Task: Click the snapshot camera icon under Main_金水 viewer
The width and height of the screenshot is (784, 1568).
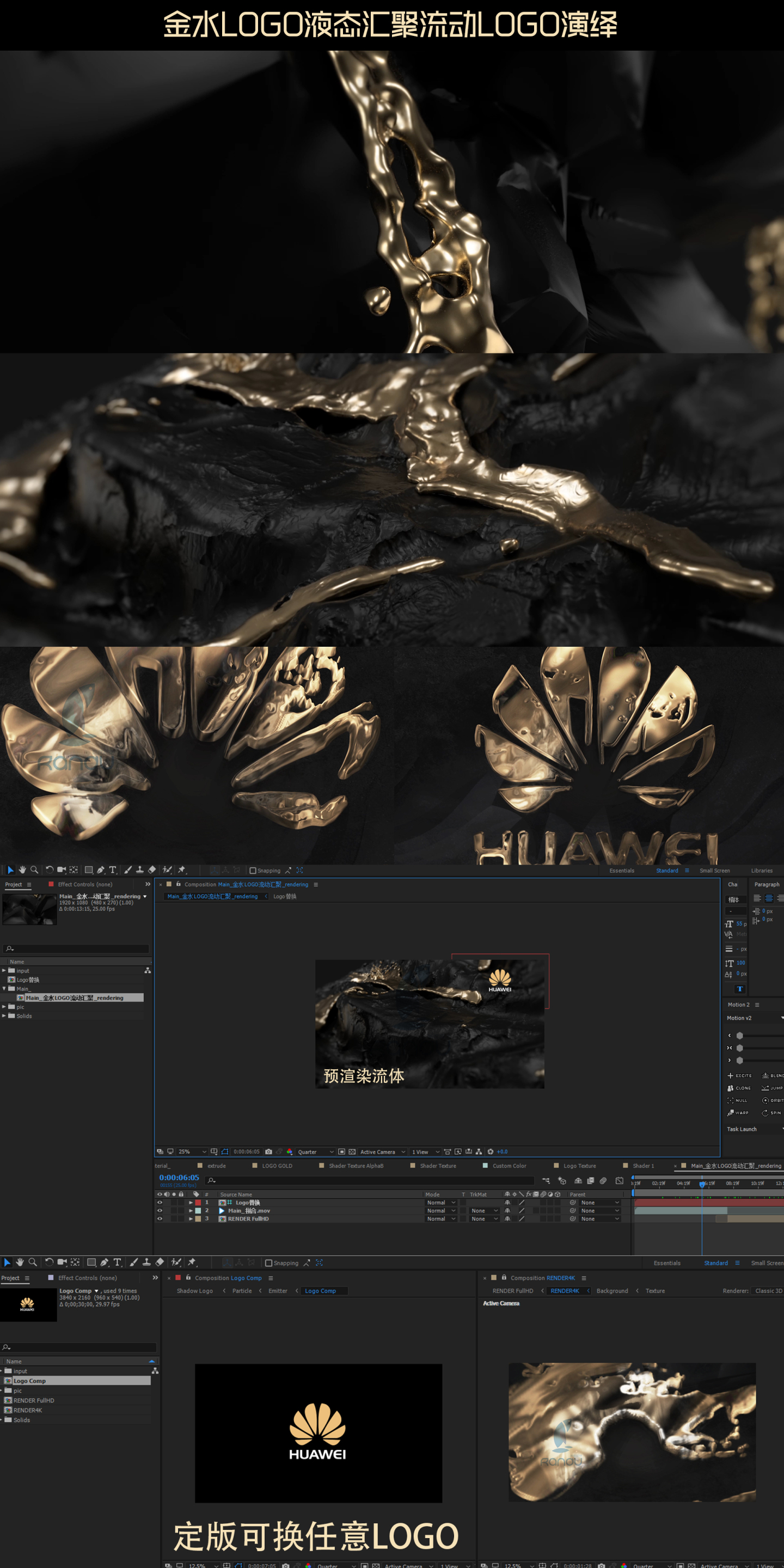Action: (x=268, y=1151)
